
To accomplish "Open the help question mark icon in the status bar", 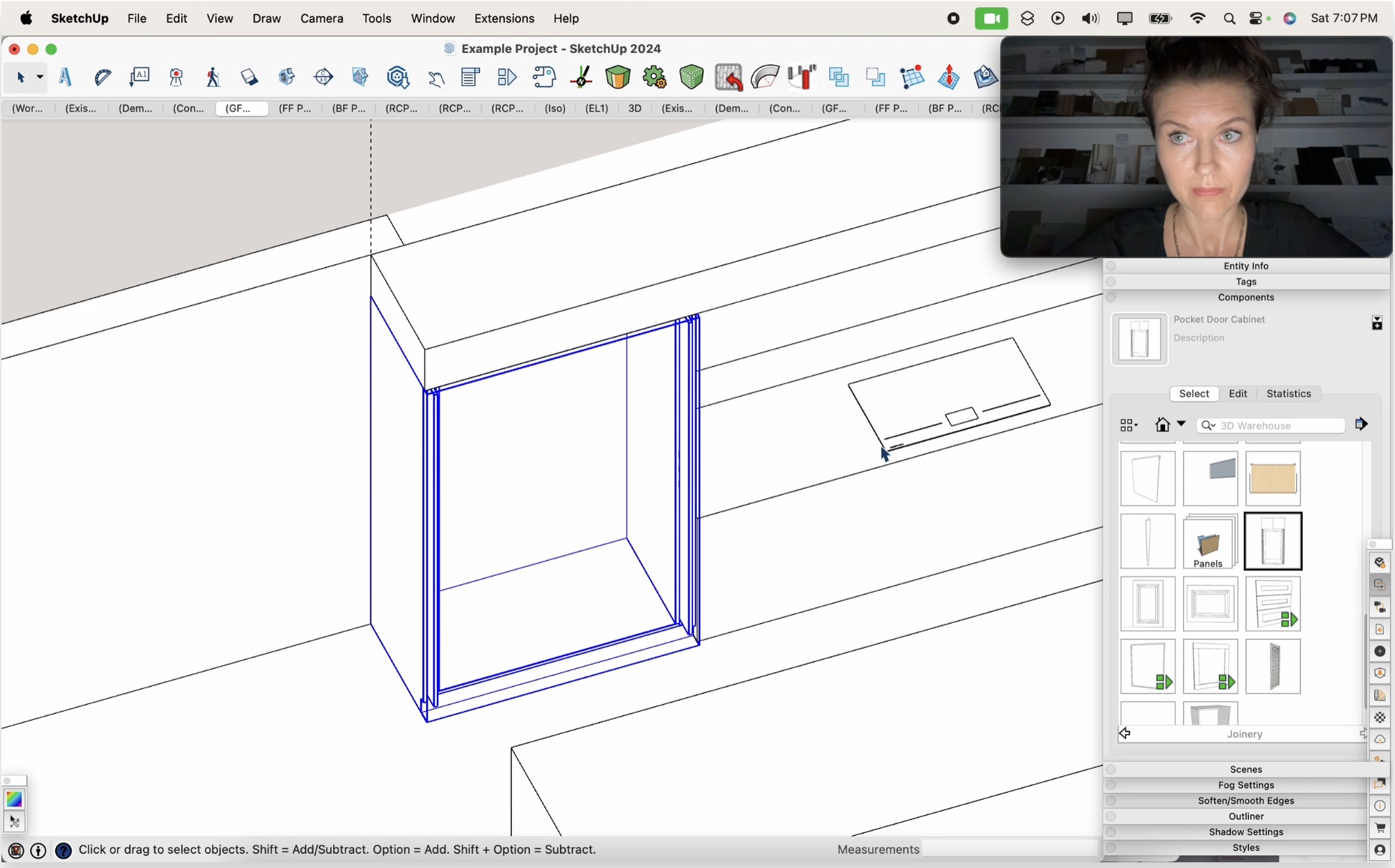I will click(64, 851).
